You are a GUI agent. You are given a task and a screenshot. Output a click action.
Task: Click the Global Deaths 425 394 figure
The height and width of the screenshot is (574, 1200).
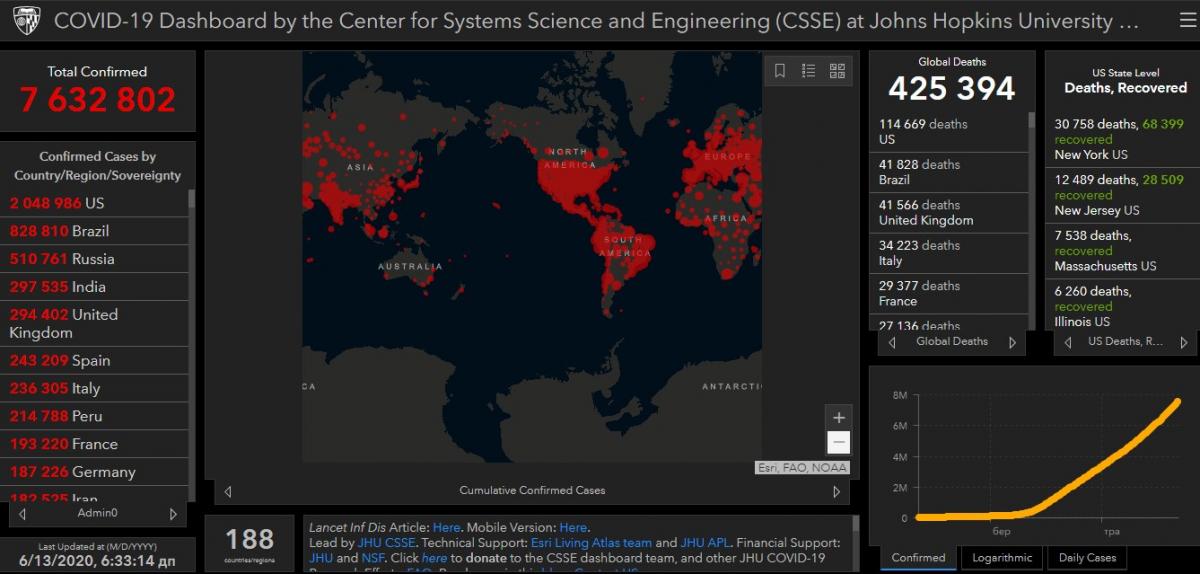click(951, 89)
